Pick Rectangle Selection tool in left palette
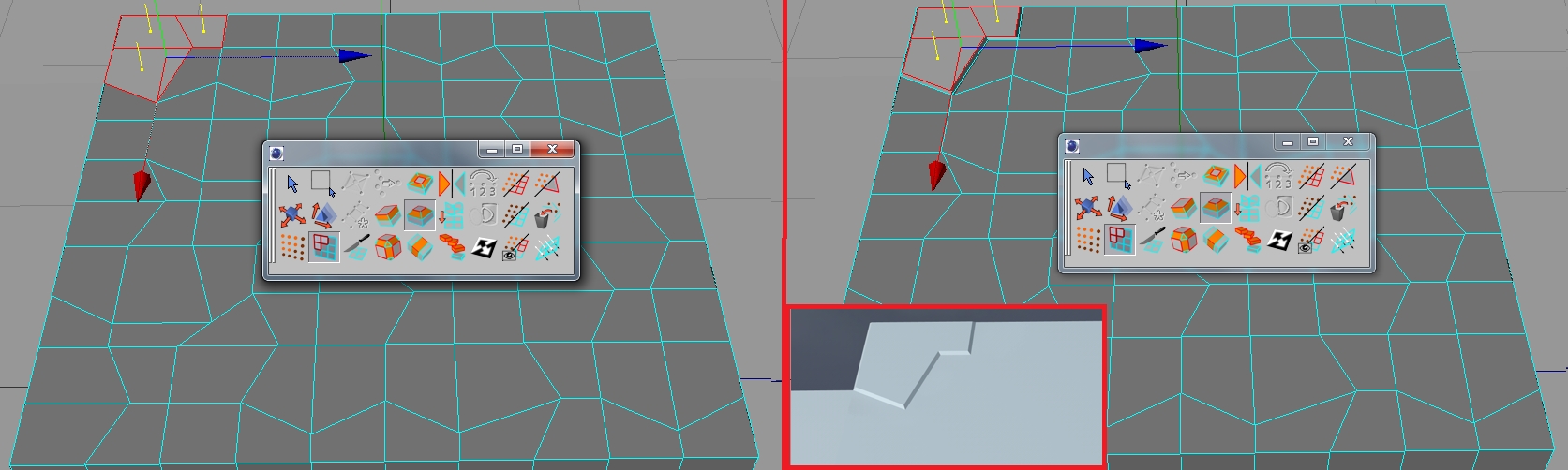The image size is (1568, 470). click(x=322, y=183)
